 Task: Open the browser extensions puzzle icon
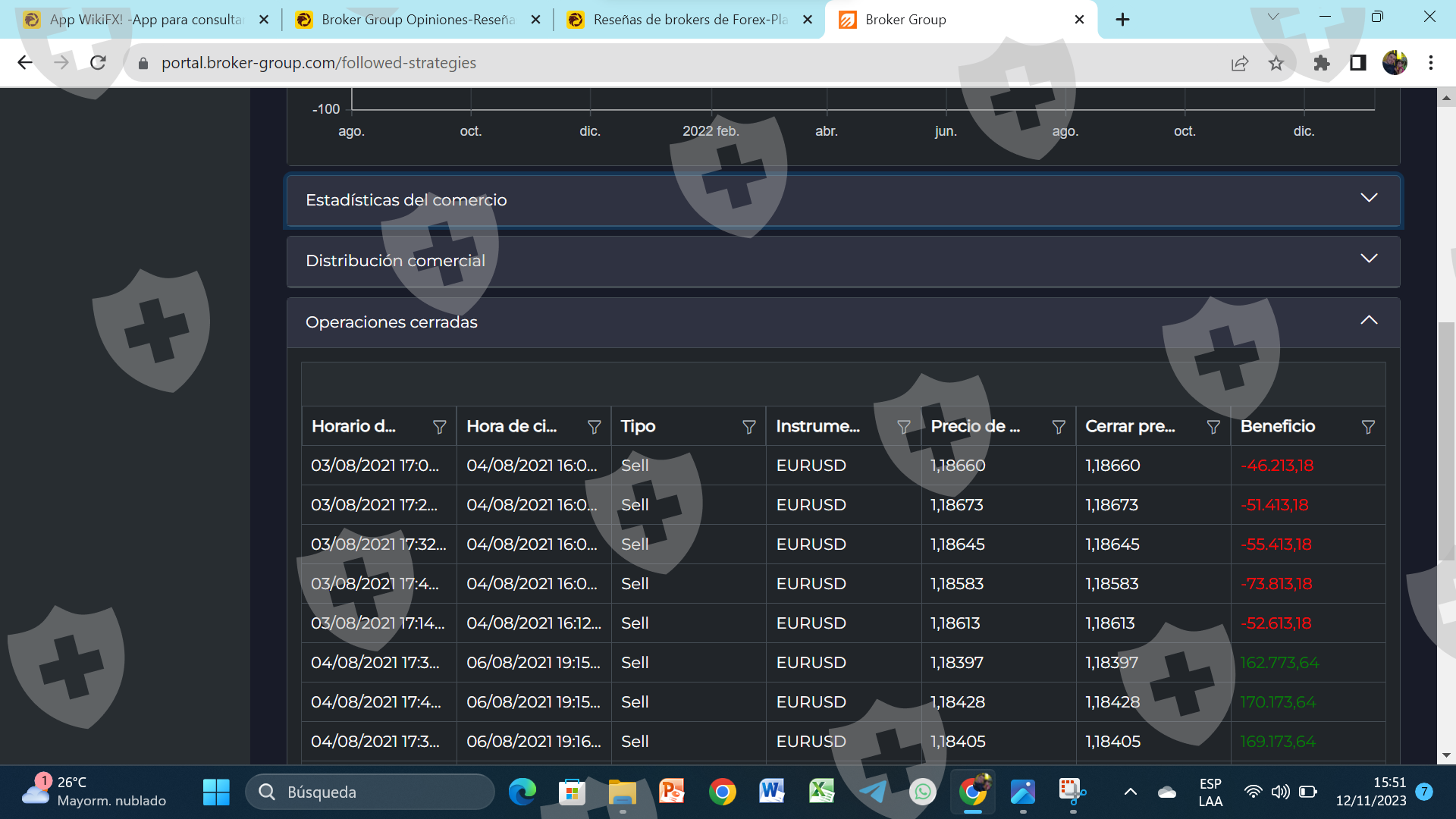[1321, 63]
